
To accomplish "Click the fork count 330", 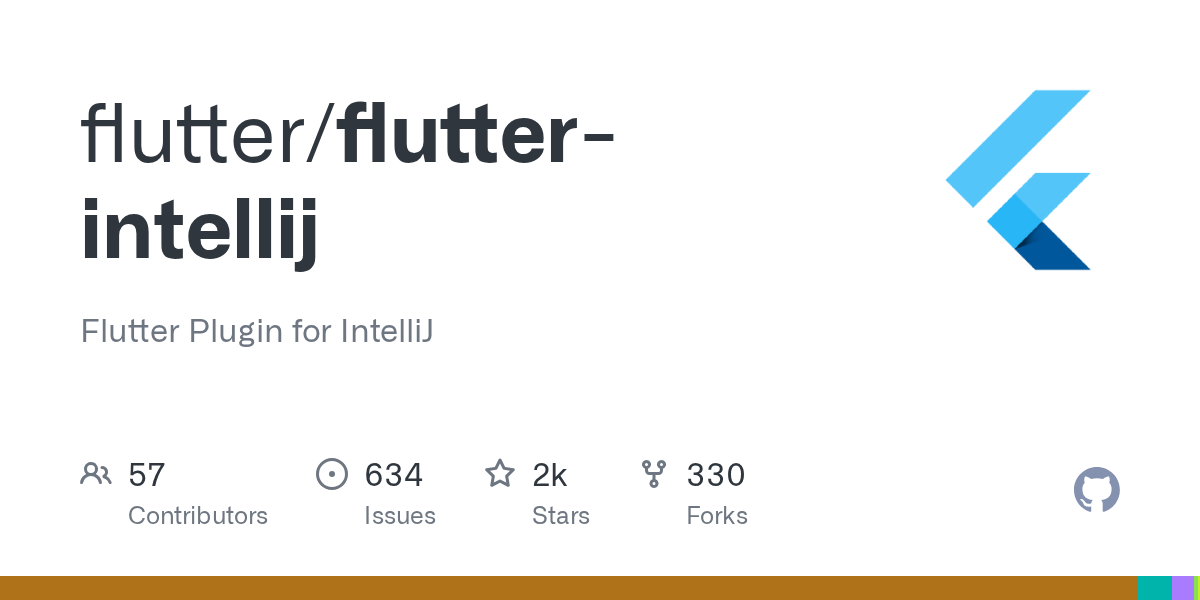I will [716, 475].
